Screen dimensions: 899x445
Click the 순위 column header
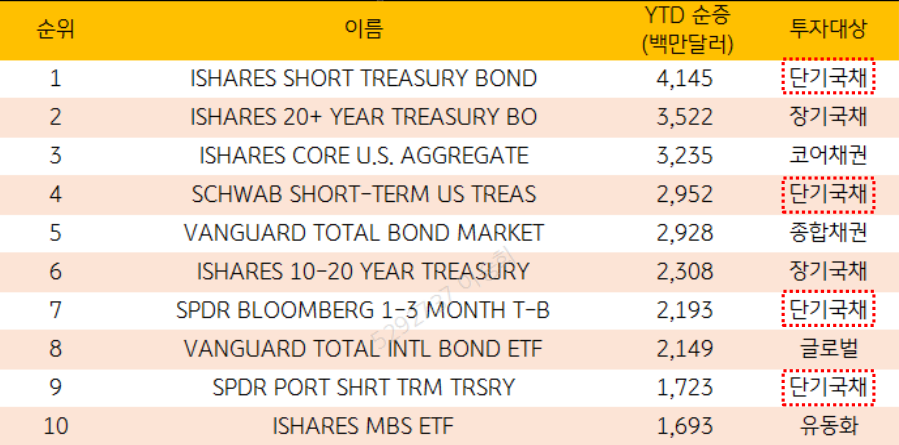[x=55, y=28]
